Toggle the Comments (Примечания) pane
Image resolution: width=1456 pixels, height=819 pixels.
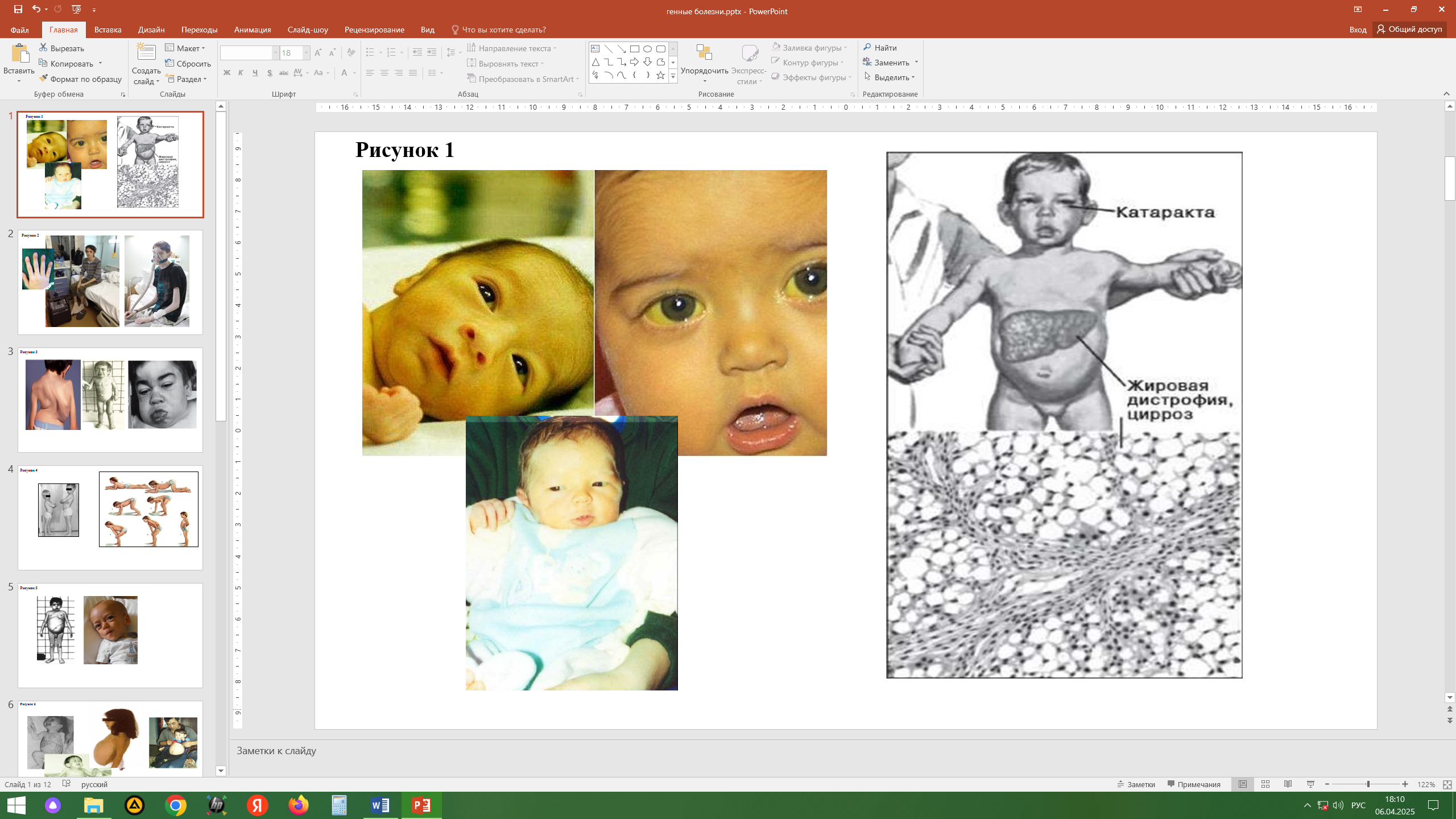[x=1194, y=784]
